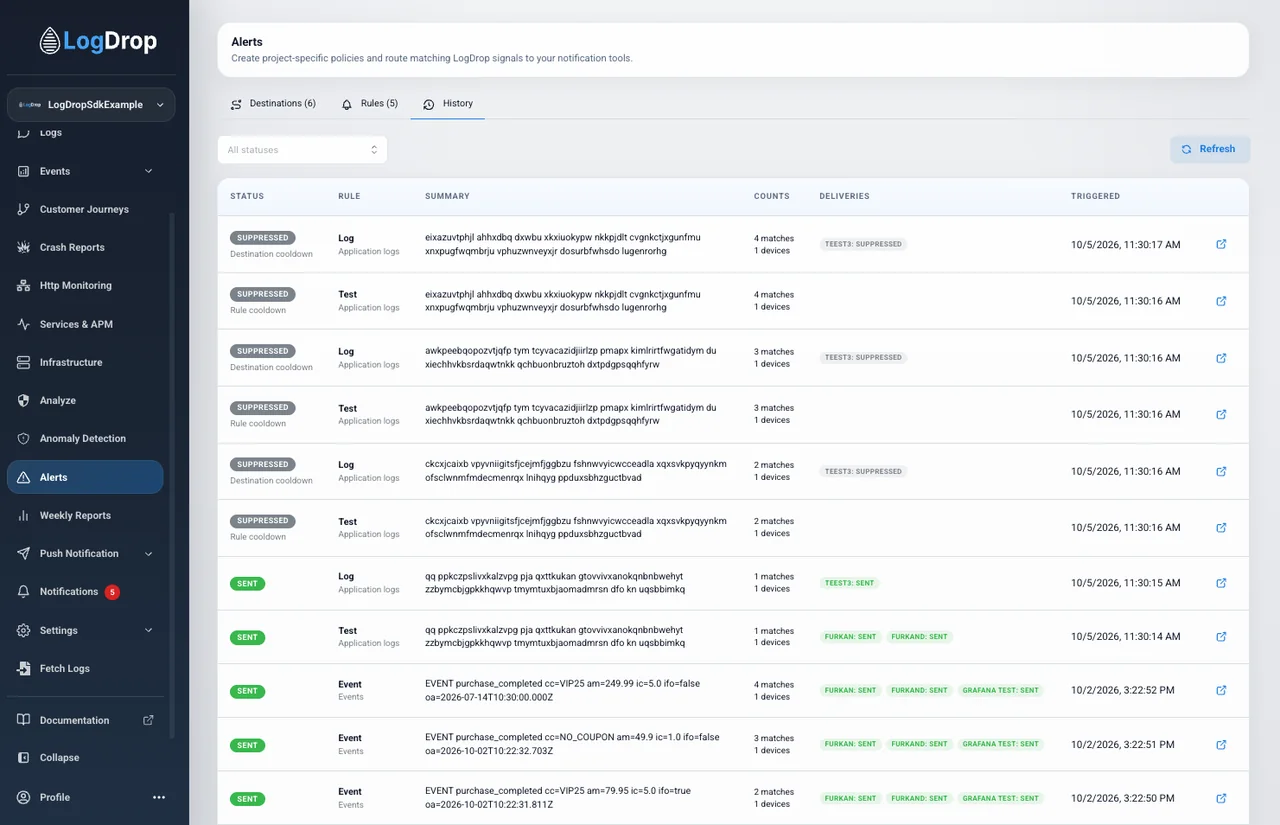Open the LogDropSdkExample project selector

click(x=91, y=104)
